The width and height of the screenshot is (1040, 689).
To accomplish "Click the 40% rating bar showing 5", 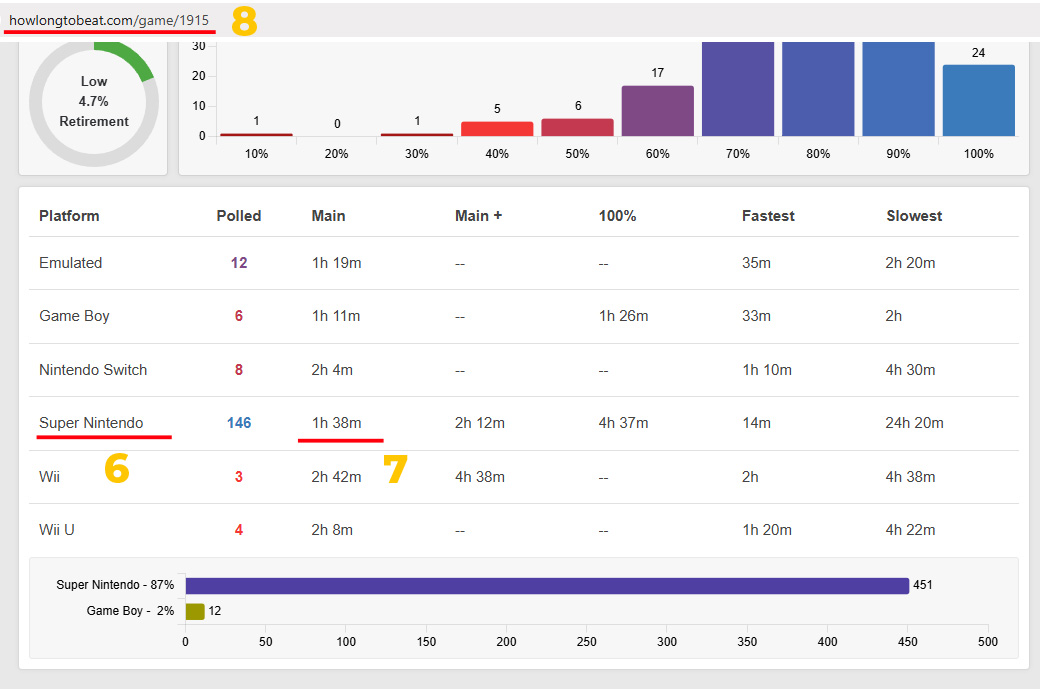I will click(497, 129).
